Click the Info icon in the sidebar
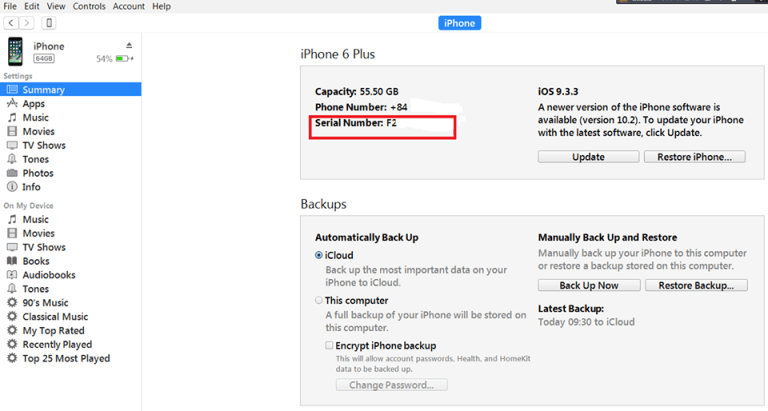768x411 pixels. pyautogui.click(x=12, y=187)
